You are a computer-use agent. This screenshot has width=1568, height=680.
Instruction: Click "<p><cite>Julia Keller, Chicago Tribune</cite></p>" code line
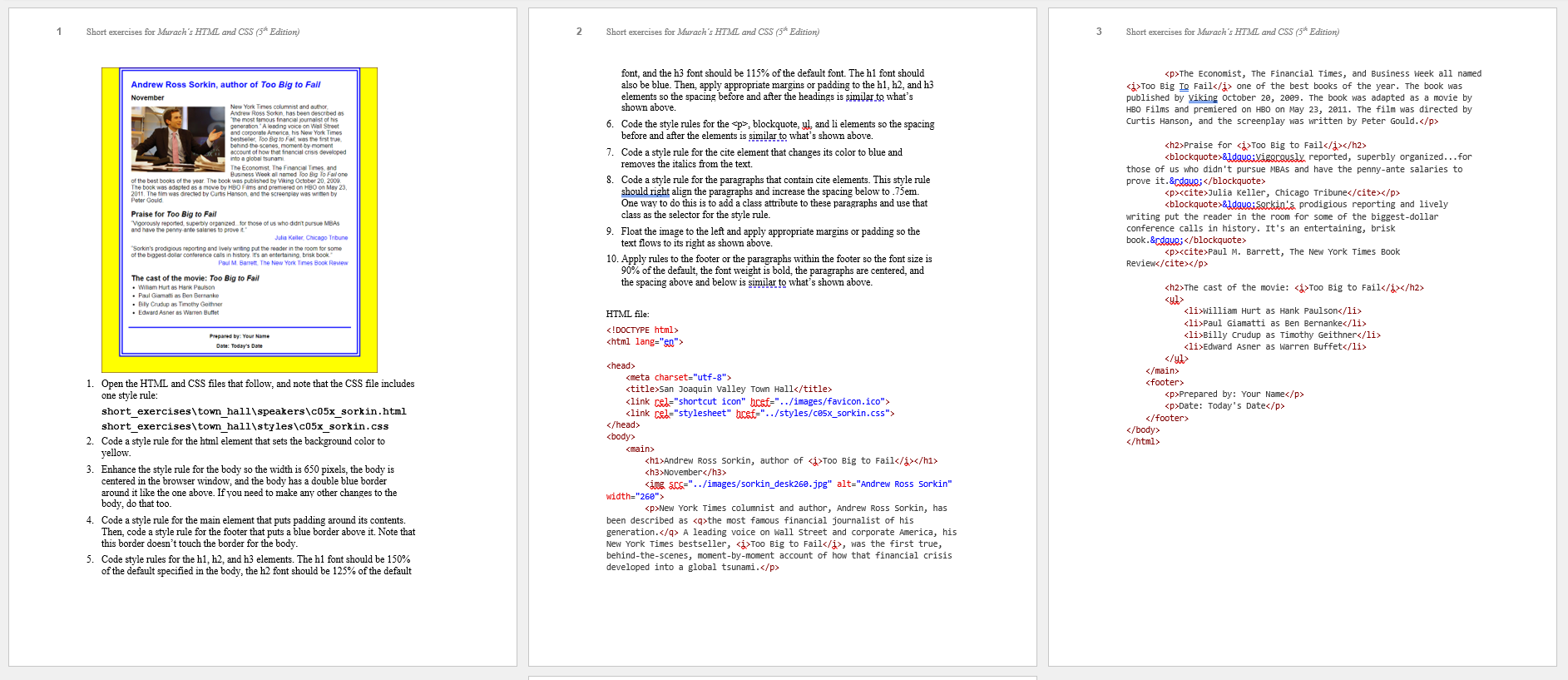[1282, 193]
